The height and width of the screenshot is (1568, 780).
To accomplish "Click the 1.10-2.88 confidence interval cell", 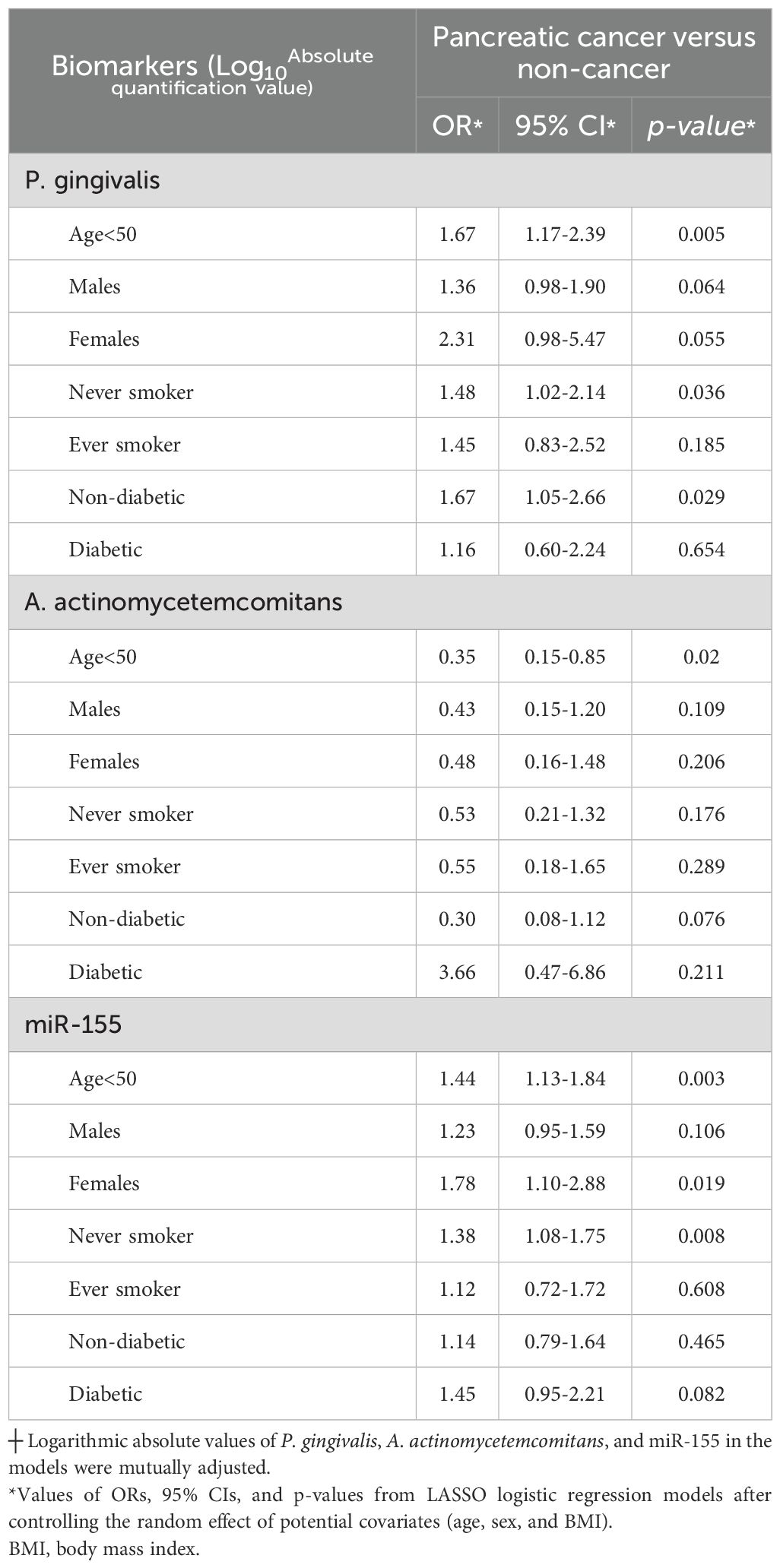I will click(x=565, y=1183).
